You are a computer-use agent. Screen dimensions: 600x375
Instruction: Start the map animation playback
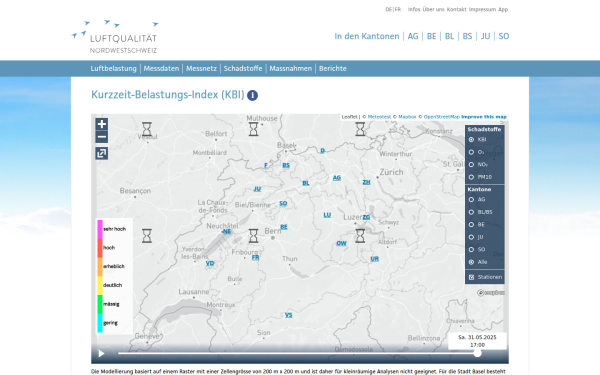[x=101, y=354]
